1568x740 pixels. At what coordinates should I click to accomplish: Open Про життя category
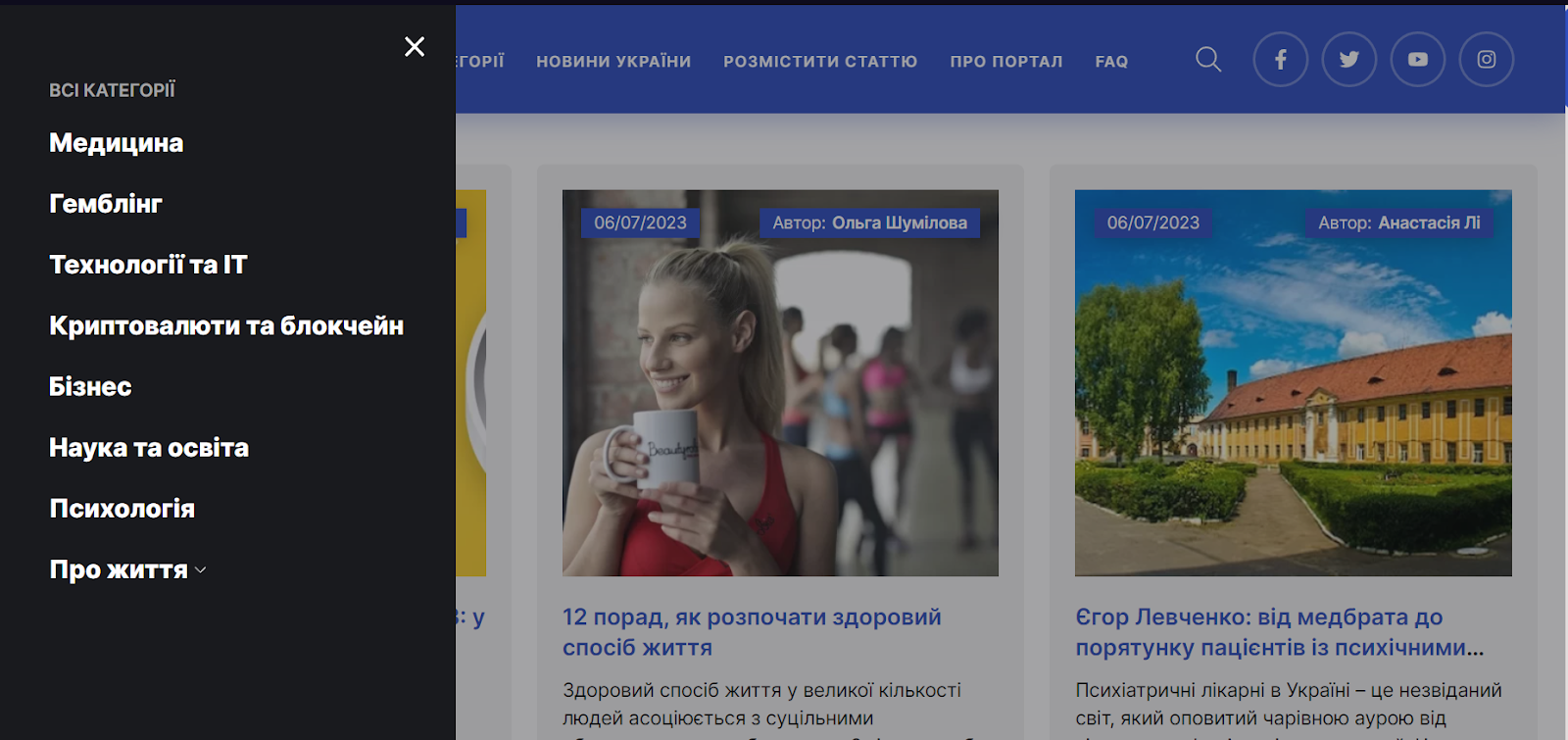[x=119, y=569]
